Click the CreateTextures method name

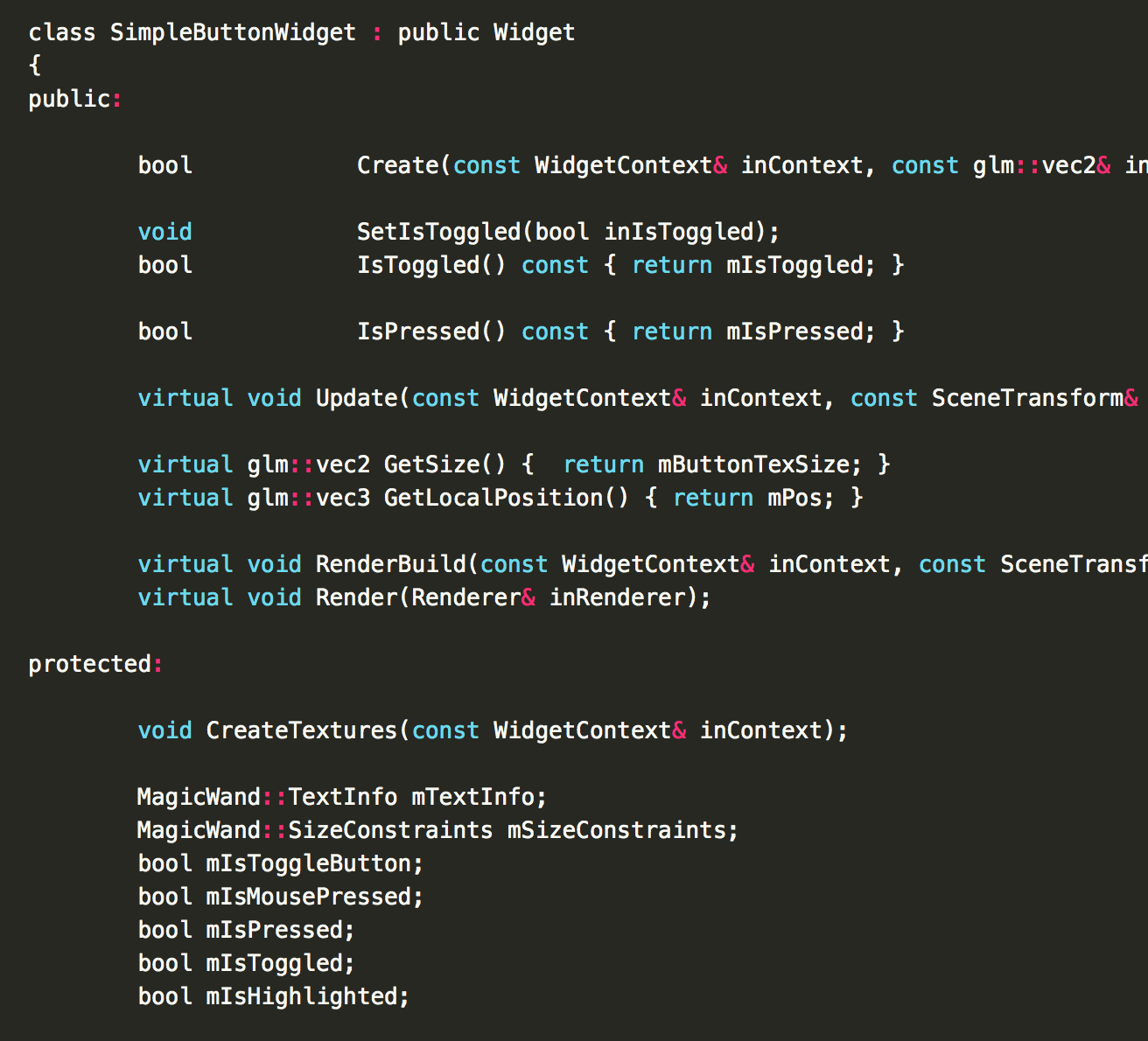[301, 730]
